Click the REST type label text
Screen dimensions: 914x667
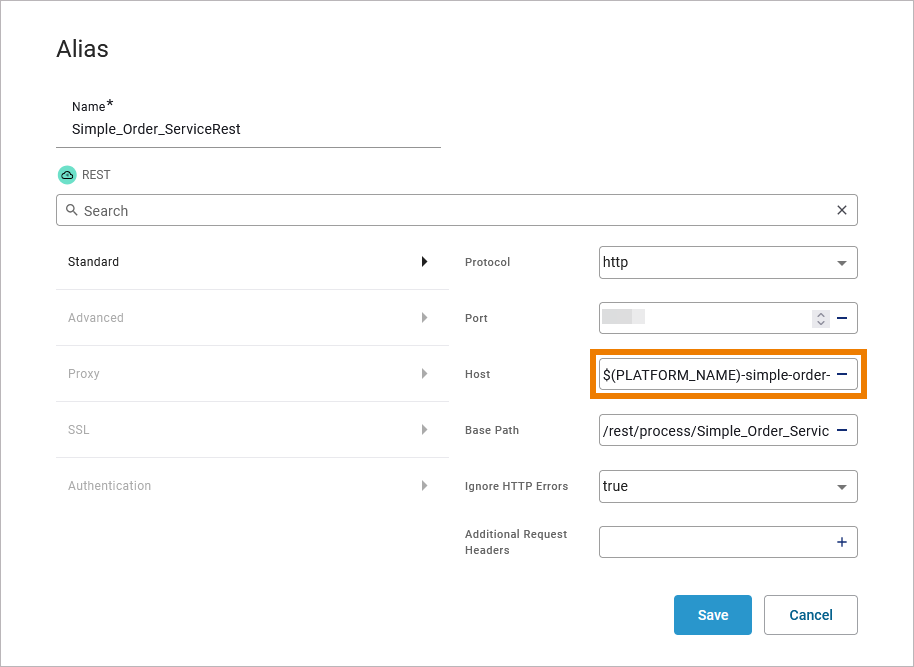[96, 175]
